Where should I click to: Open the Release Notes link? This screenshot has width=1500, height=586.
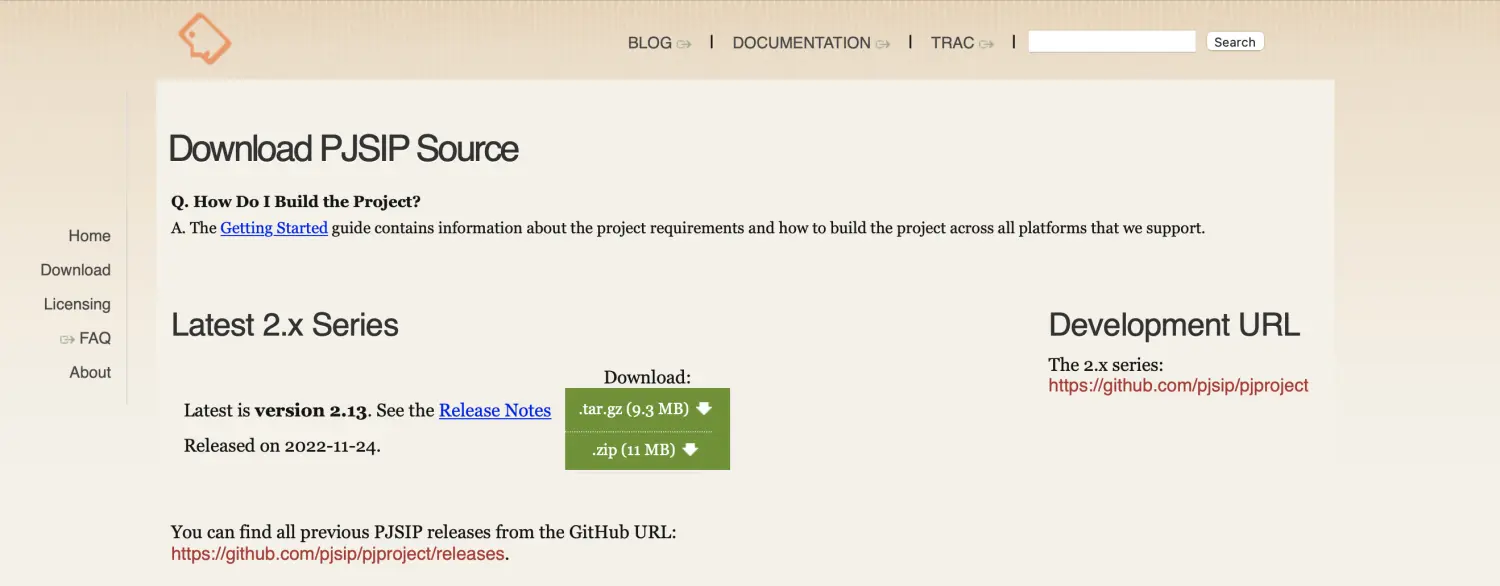(x=495, y=410)
